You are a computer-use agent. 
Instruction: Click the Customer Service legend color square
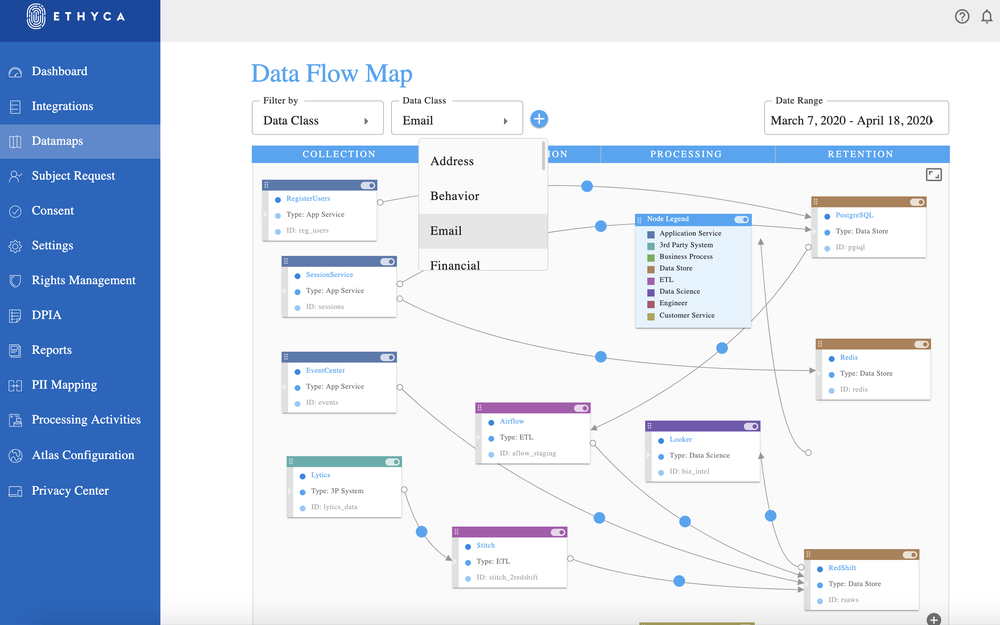point(651,316)
